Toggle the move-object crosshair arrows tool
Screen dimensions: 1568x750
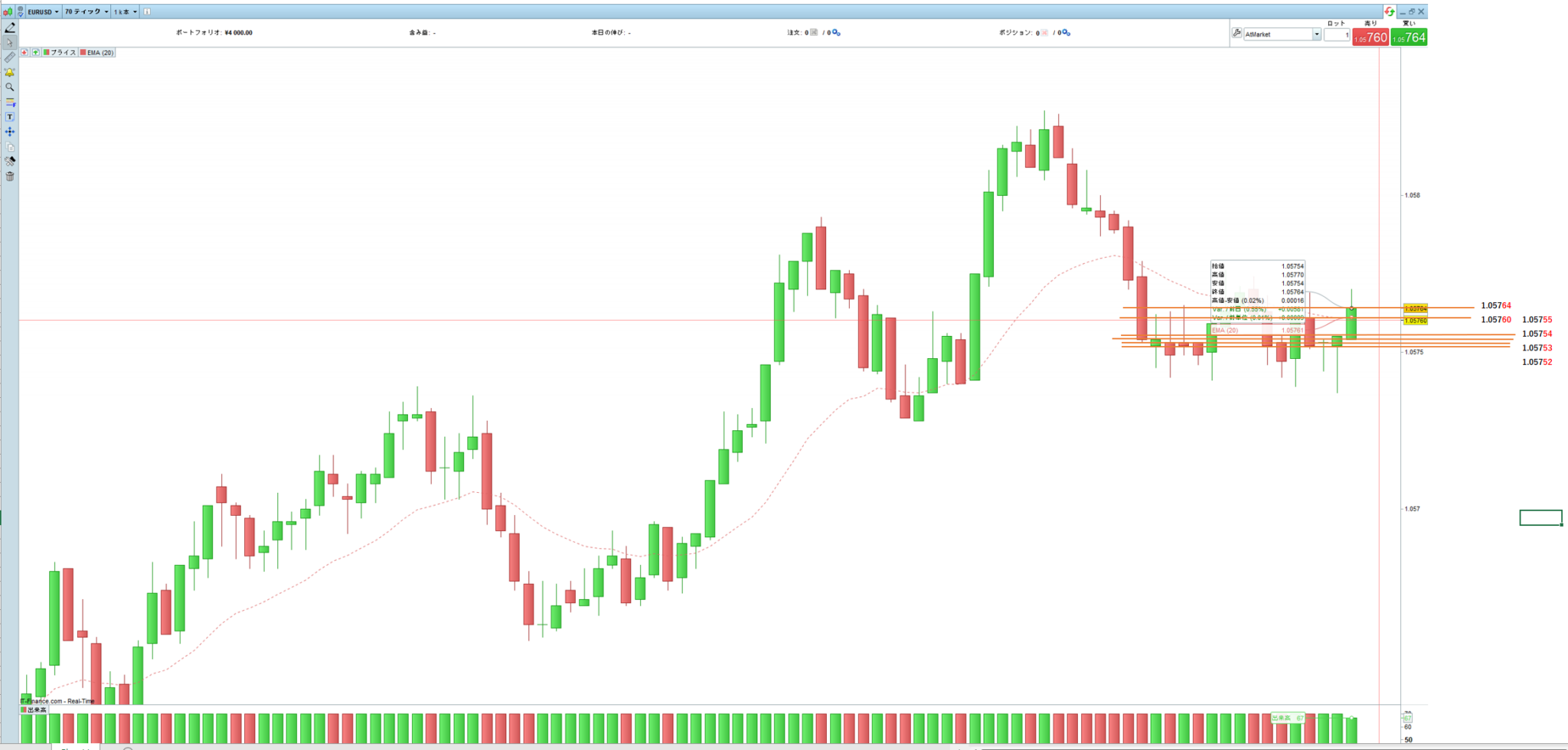[x=10, y=132]
